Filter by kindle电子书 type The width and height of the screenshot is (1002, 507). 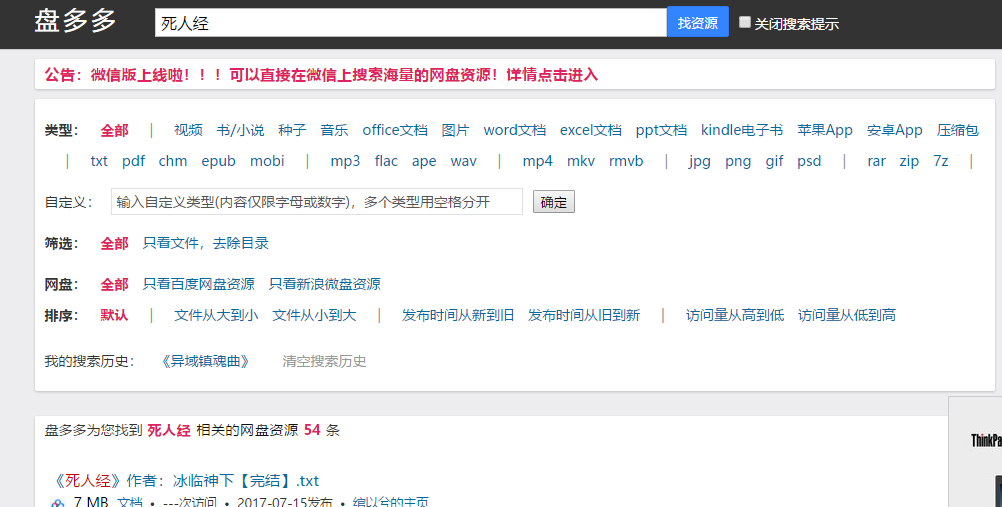pos(742,130)
